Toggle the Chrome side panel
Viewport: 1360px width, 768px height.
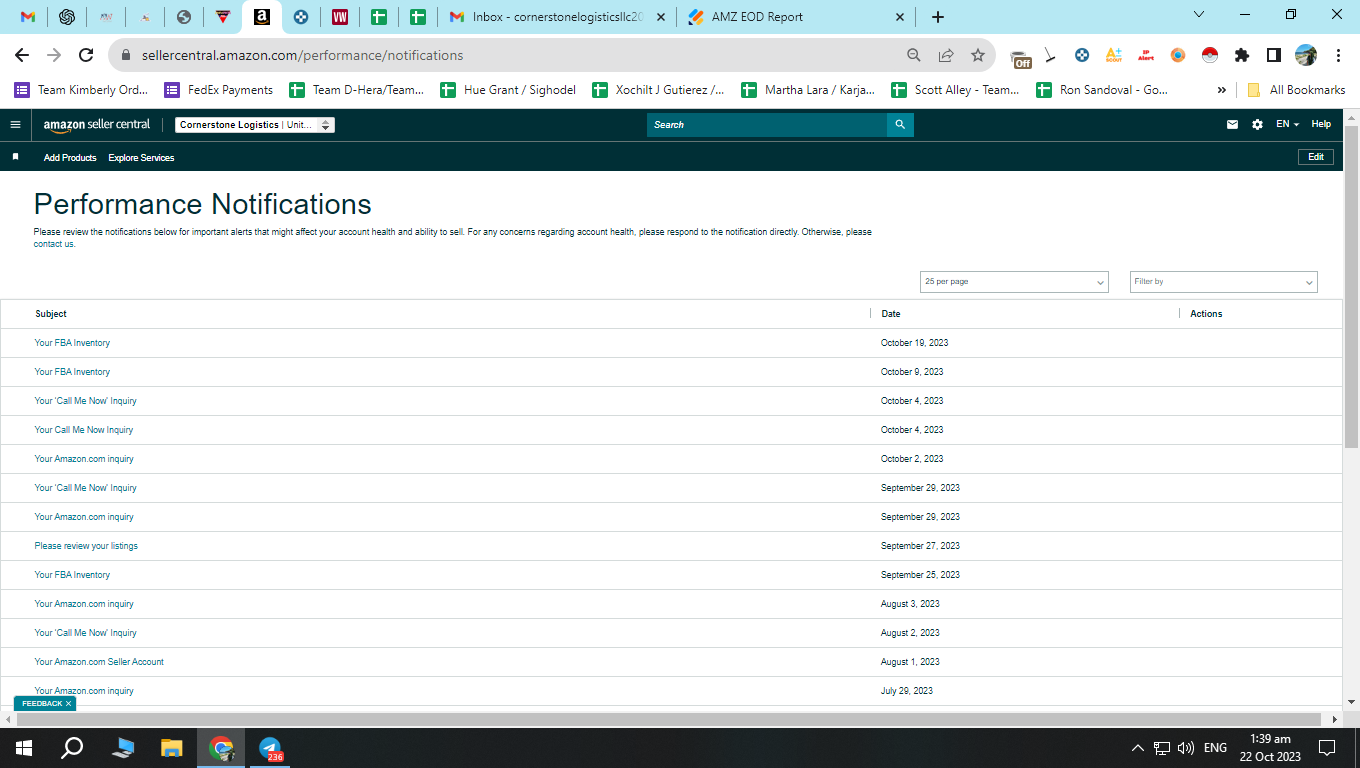pyautogui.click(x=1274, y=55)
